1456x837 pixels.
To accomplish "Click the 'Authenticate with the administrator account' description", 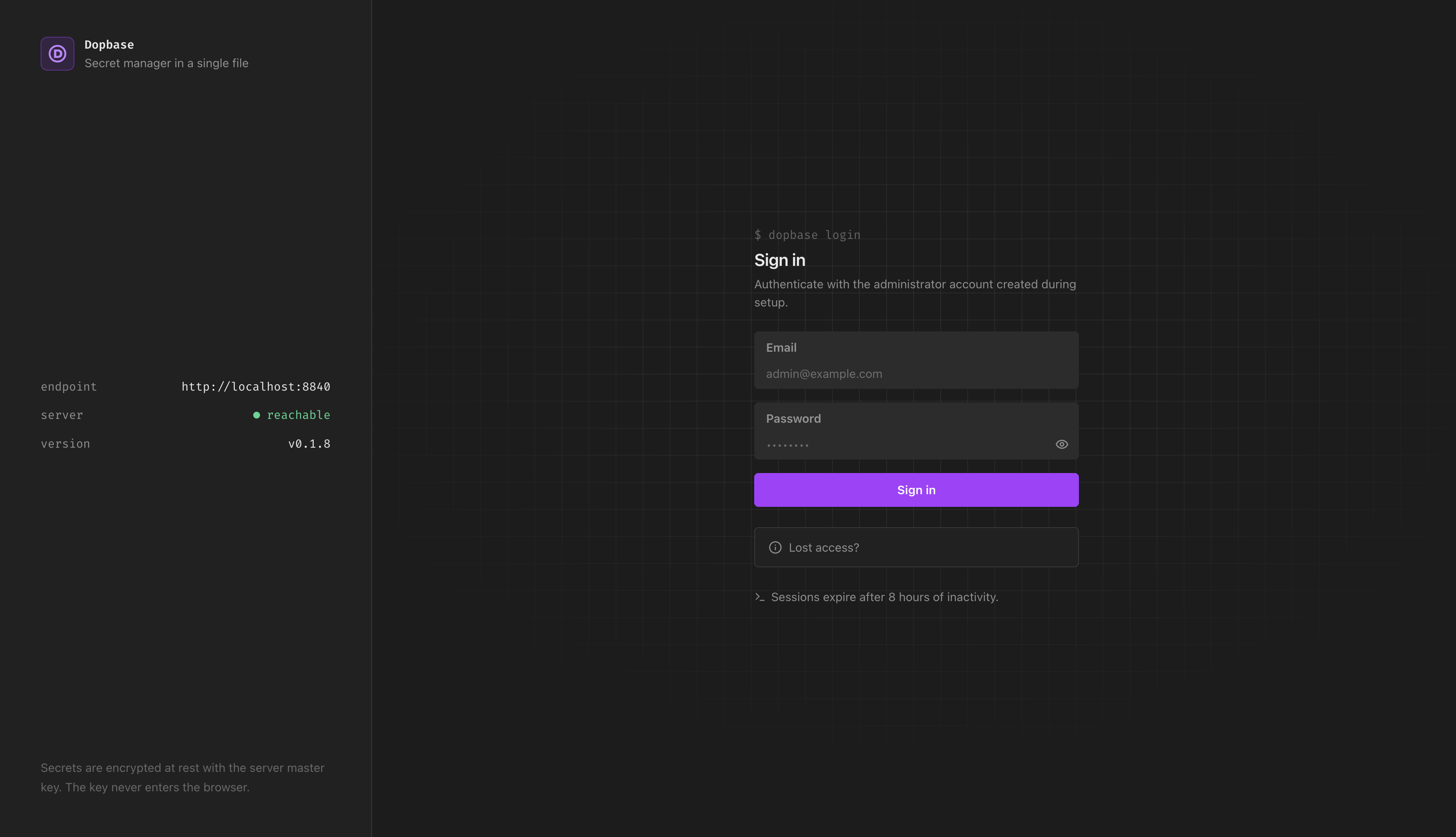I will pos(915,293).
